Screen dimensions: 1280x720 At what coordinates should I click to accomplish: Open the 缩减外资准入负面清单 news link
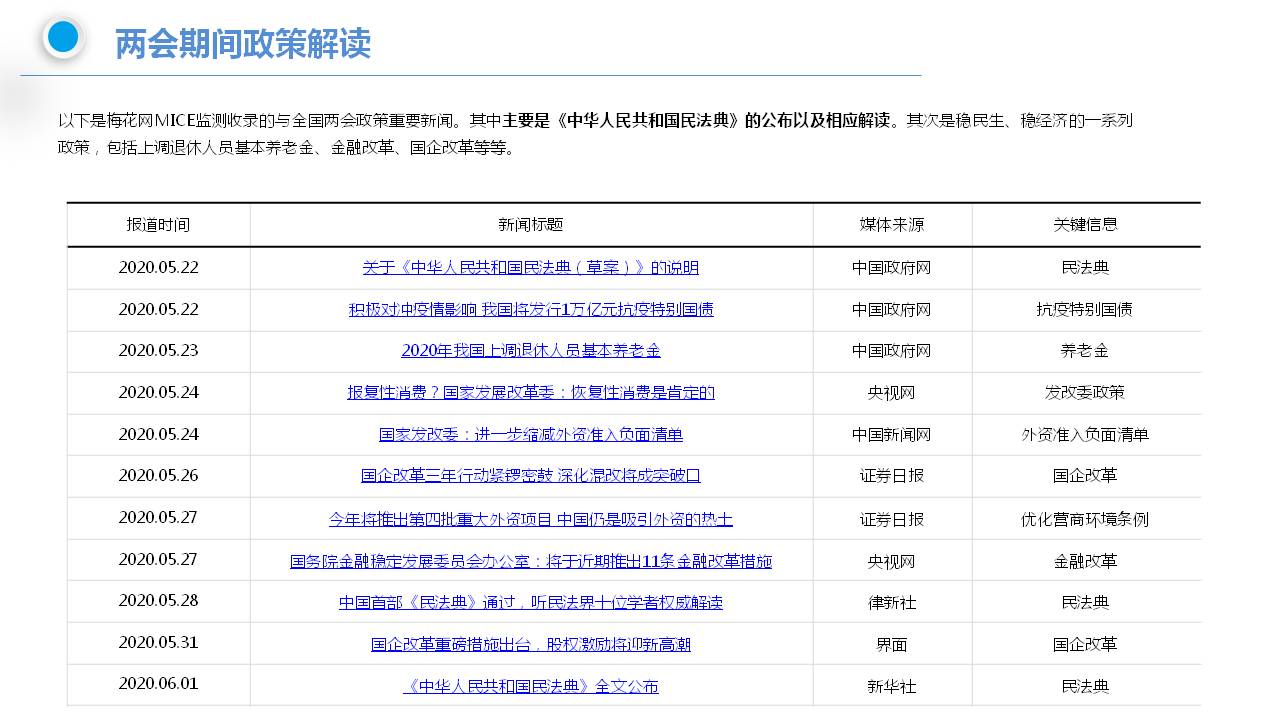tap(530, 435)
